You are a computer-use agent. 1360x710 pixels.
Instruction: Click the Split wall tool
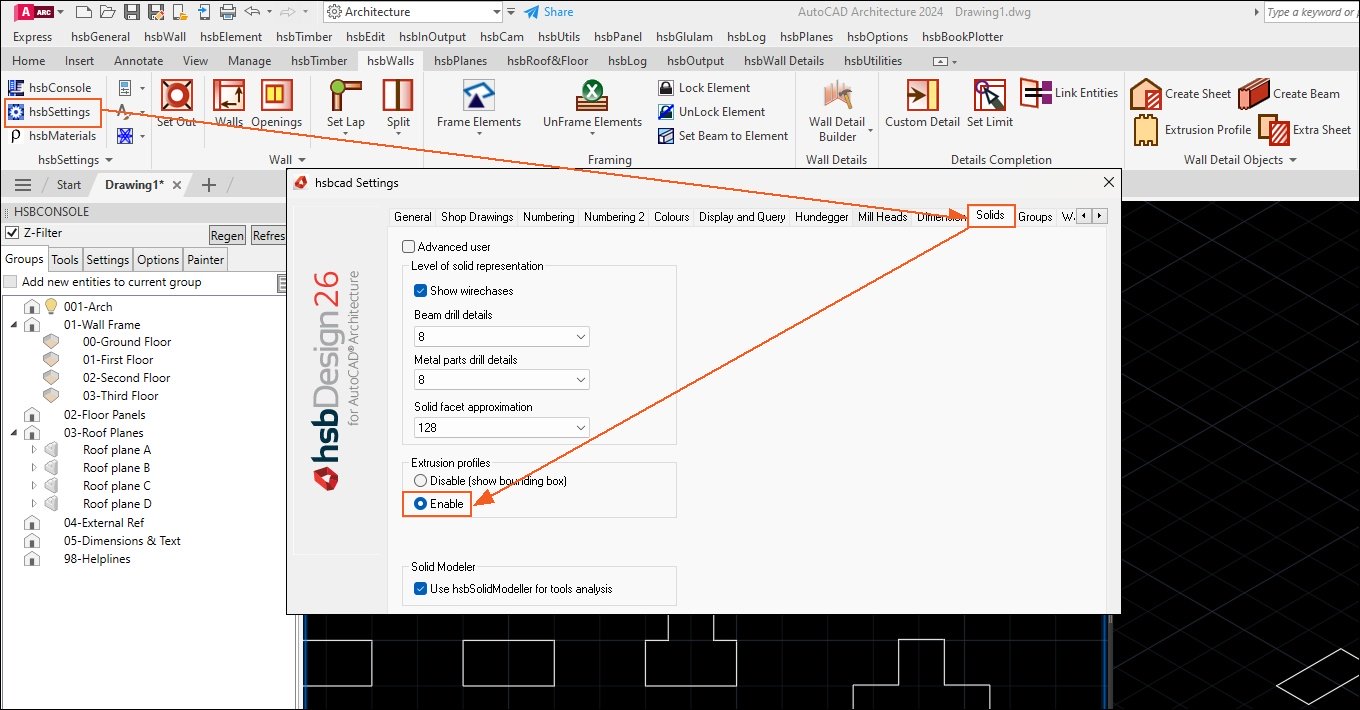tap(398, 107)
